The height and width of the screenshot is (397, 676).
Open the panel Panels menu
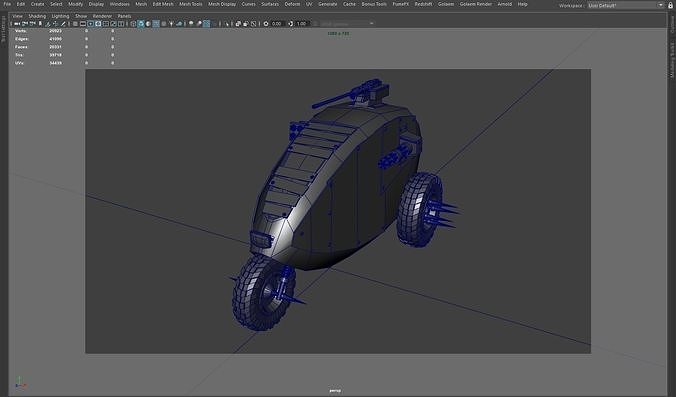click(124, 16)
